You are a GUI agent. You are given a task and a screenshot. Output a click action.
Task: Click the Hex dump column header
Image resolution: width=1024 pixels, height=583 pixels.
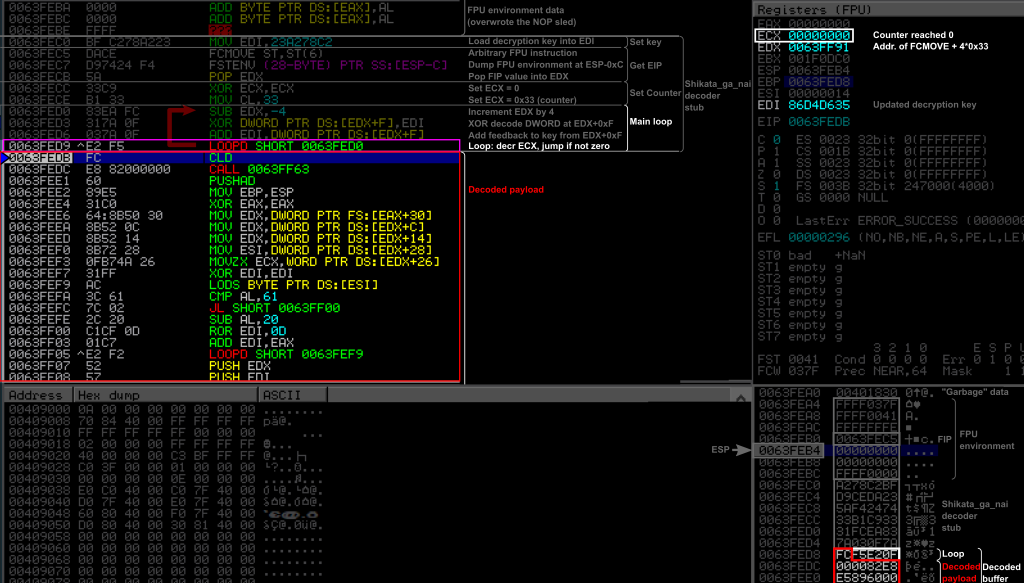105,395
